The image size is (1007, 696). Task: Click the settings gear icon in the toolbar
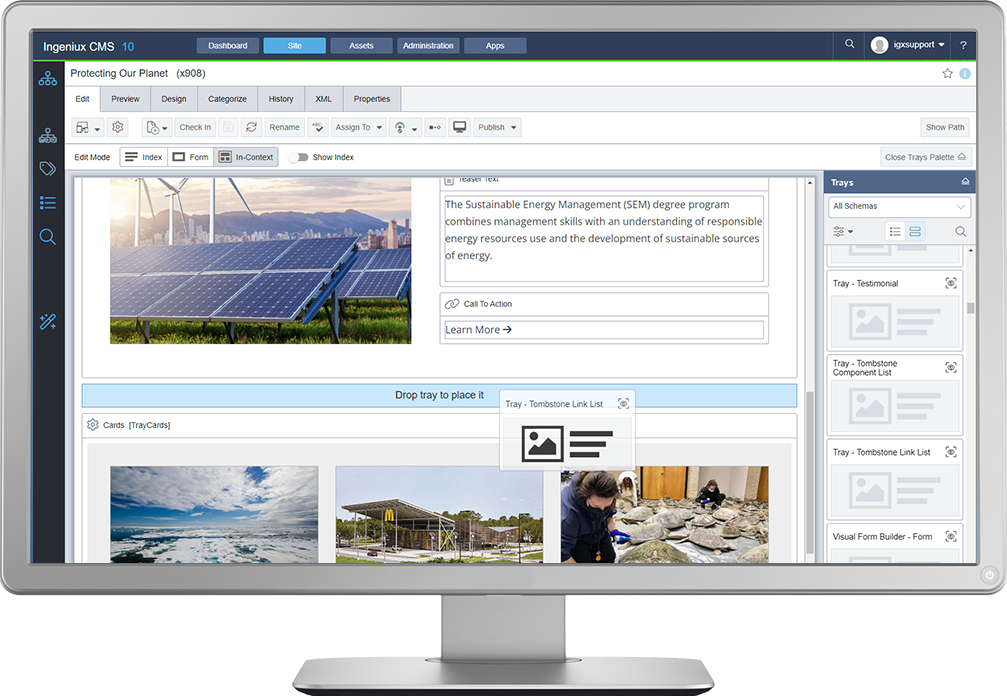click(118, 127)
